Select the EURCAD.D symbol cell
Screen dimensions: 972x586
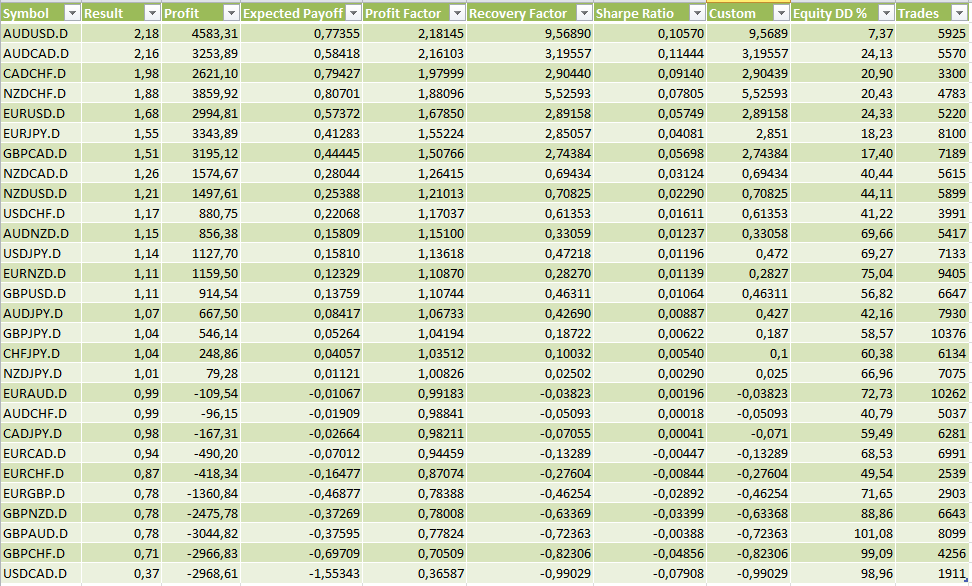point(41,453)
